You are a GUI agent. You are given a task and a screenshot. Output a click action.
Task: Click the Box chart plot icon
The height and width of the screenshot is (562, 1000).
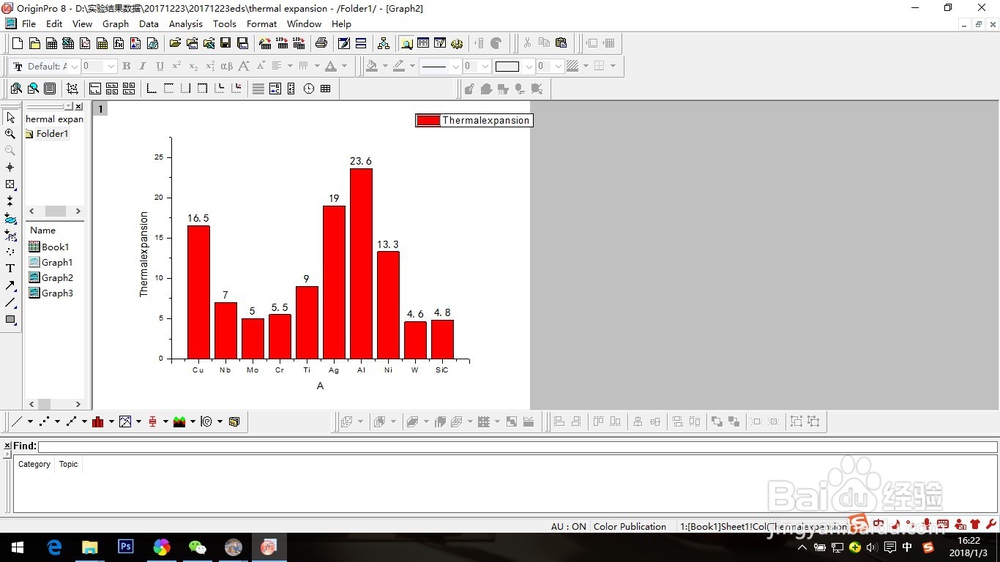(152, 422)
